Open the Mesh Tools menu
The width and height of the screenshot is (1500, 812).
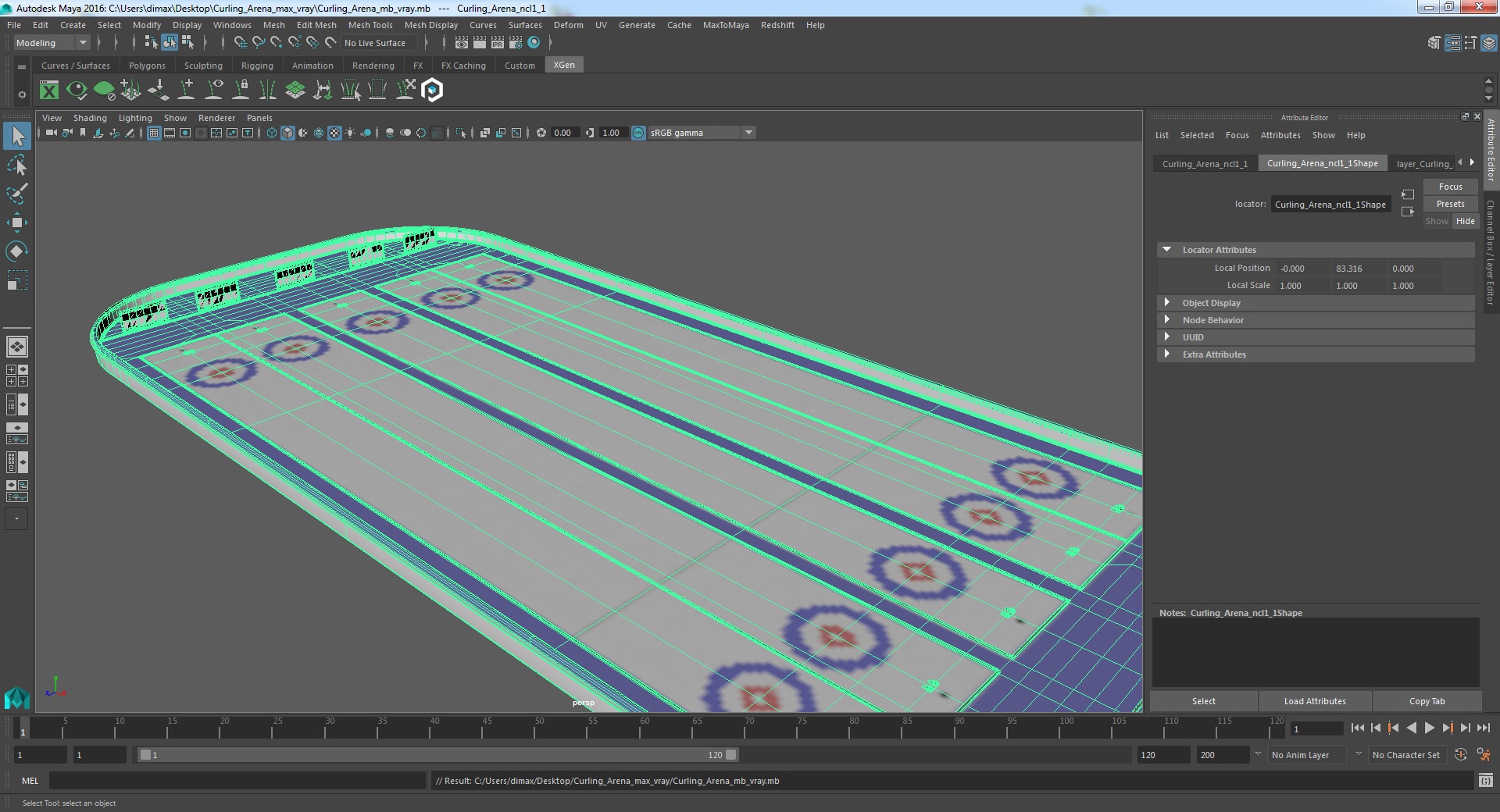(x=370, y=25)
